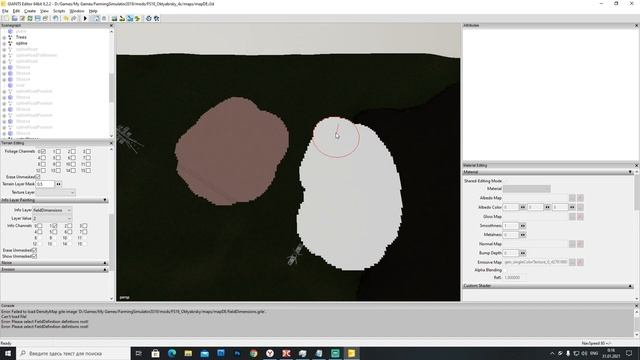
Task: Check Info Channel 2 checkbox
Action: coord(70,226)
